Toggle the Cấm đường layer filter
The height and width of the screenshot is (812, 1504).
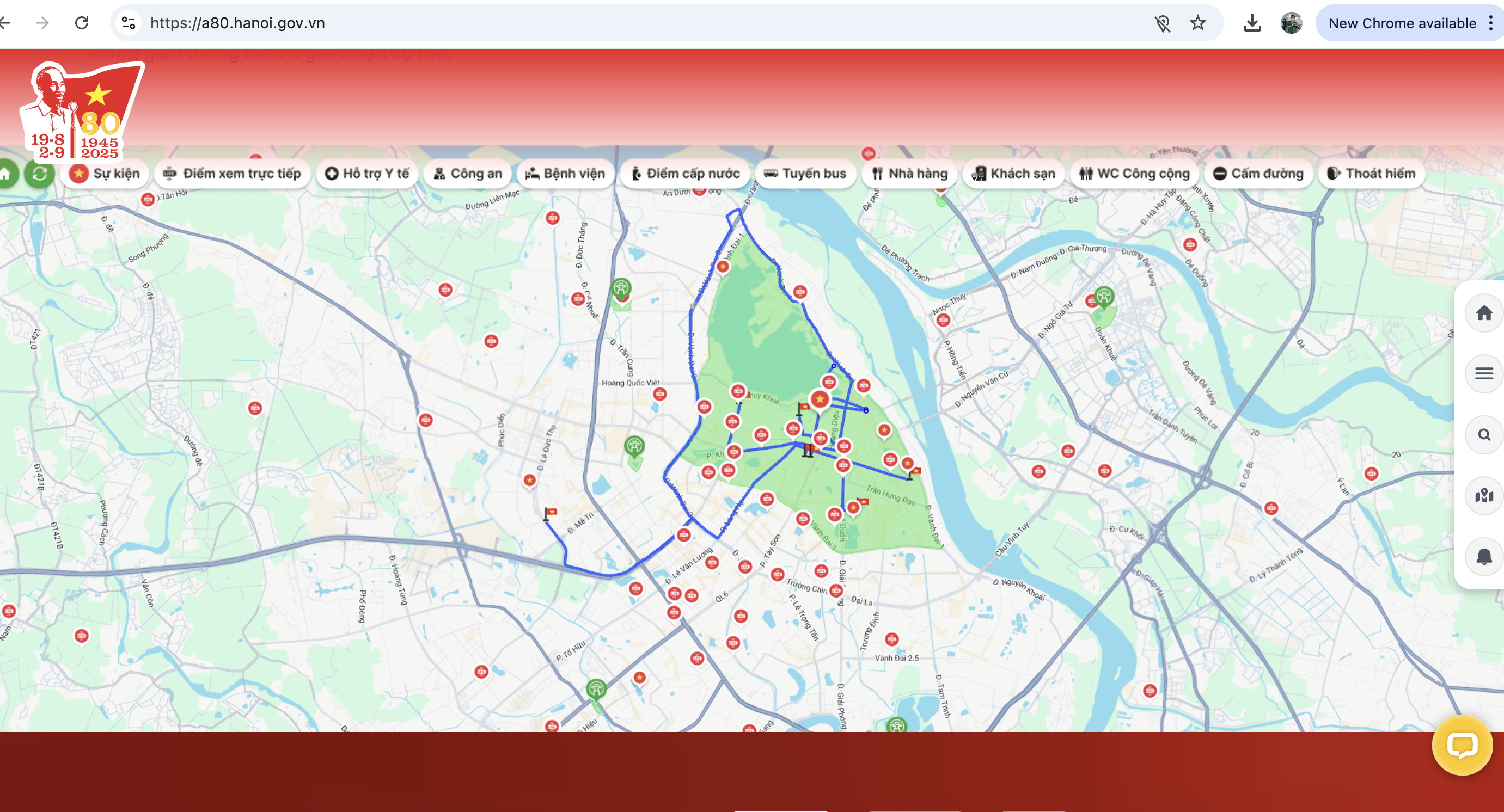pos(1258,174)
